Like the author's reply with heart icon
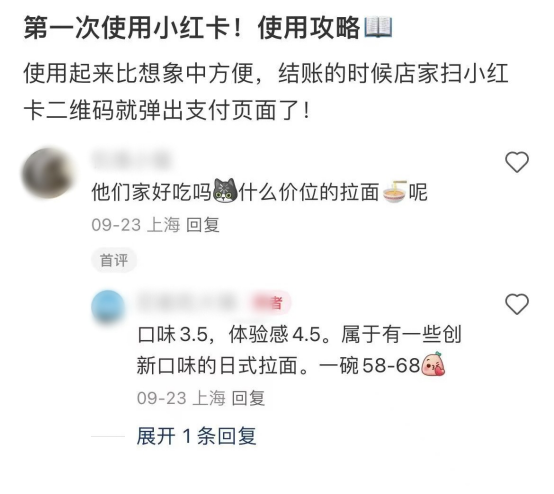This screenshot has width=554, height=494. [517, 304]
